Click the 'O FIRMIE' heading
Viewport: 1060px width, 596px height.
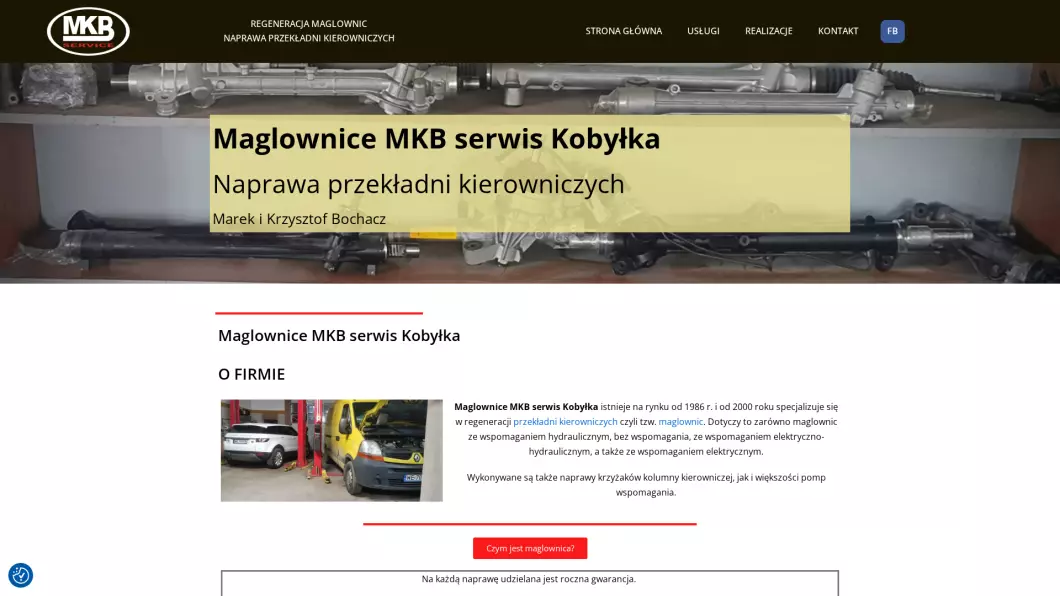251,374
